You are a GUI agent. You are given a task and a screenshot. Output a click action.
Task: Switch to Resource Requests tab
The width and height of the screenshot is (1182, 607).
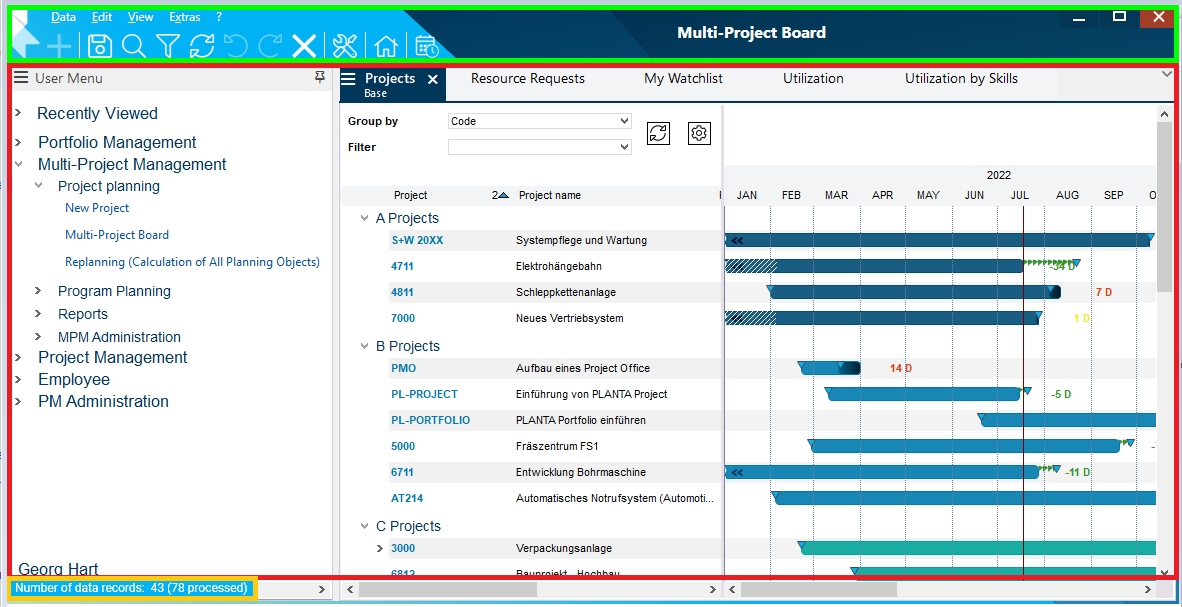(527, 79)
